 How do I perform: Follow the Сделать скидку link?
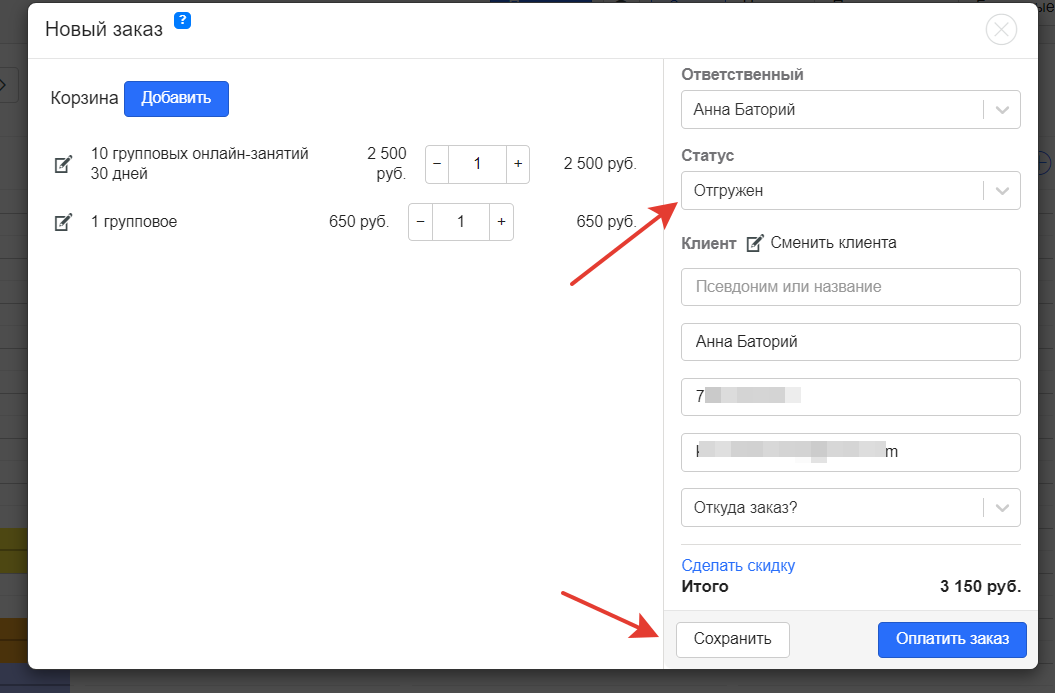pos(738,565)
